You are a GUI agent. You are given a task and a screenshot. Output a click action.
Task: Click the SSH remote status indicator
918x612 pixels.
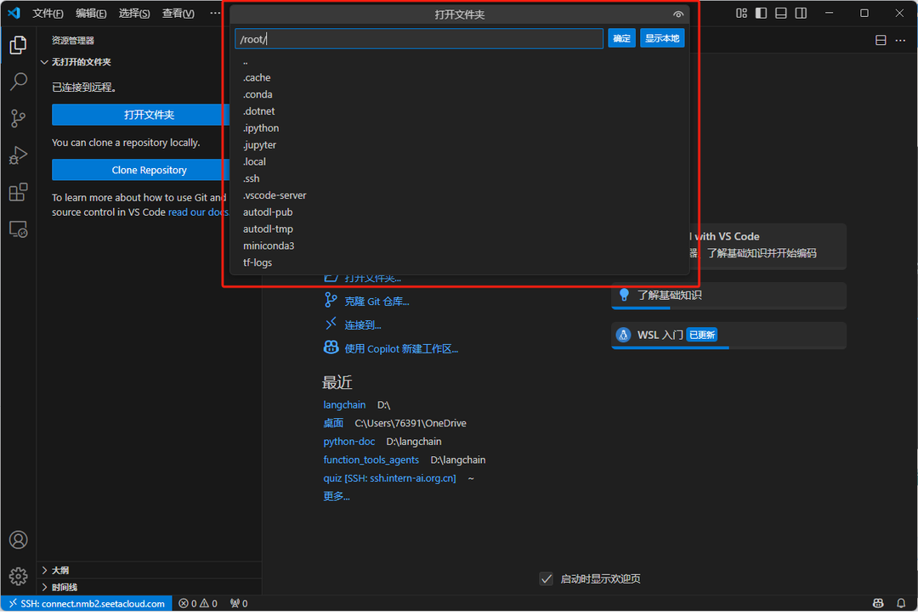tap(87, 603)
